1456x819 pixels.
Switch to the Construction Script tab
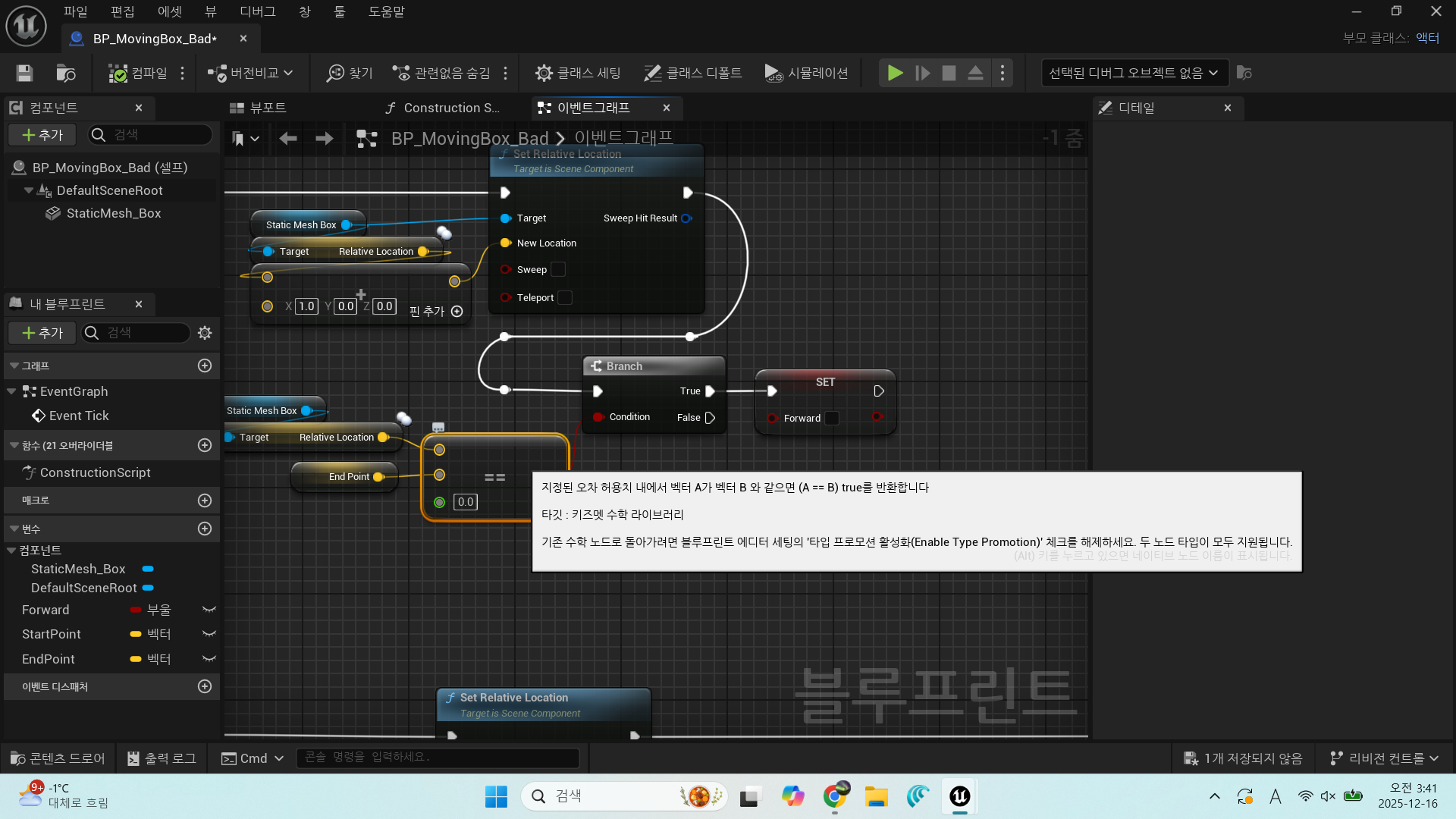coord(442,108)
